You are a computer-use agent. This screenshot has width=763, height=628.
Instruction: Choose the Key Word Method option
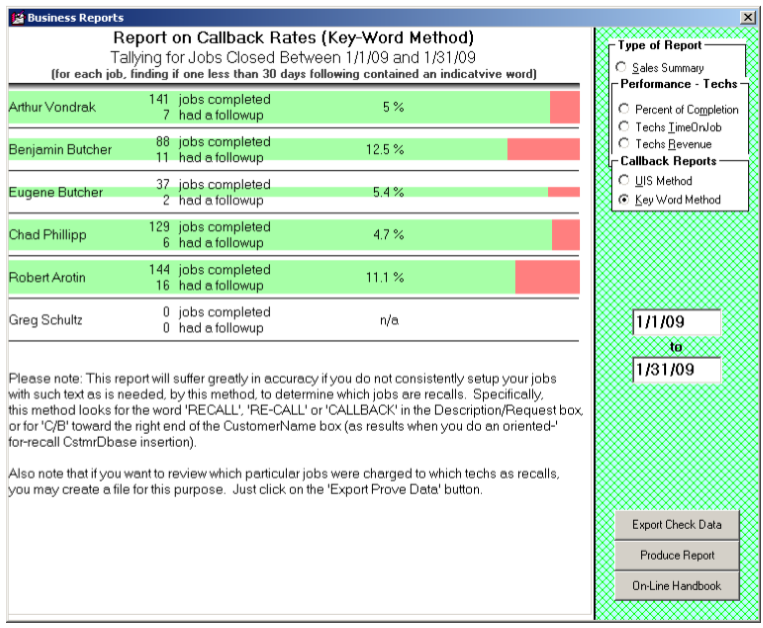pyautogui.click(x=624, y=200)
